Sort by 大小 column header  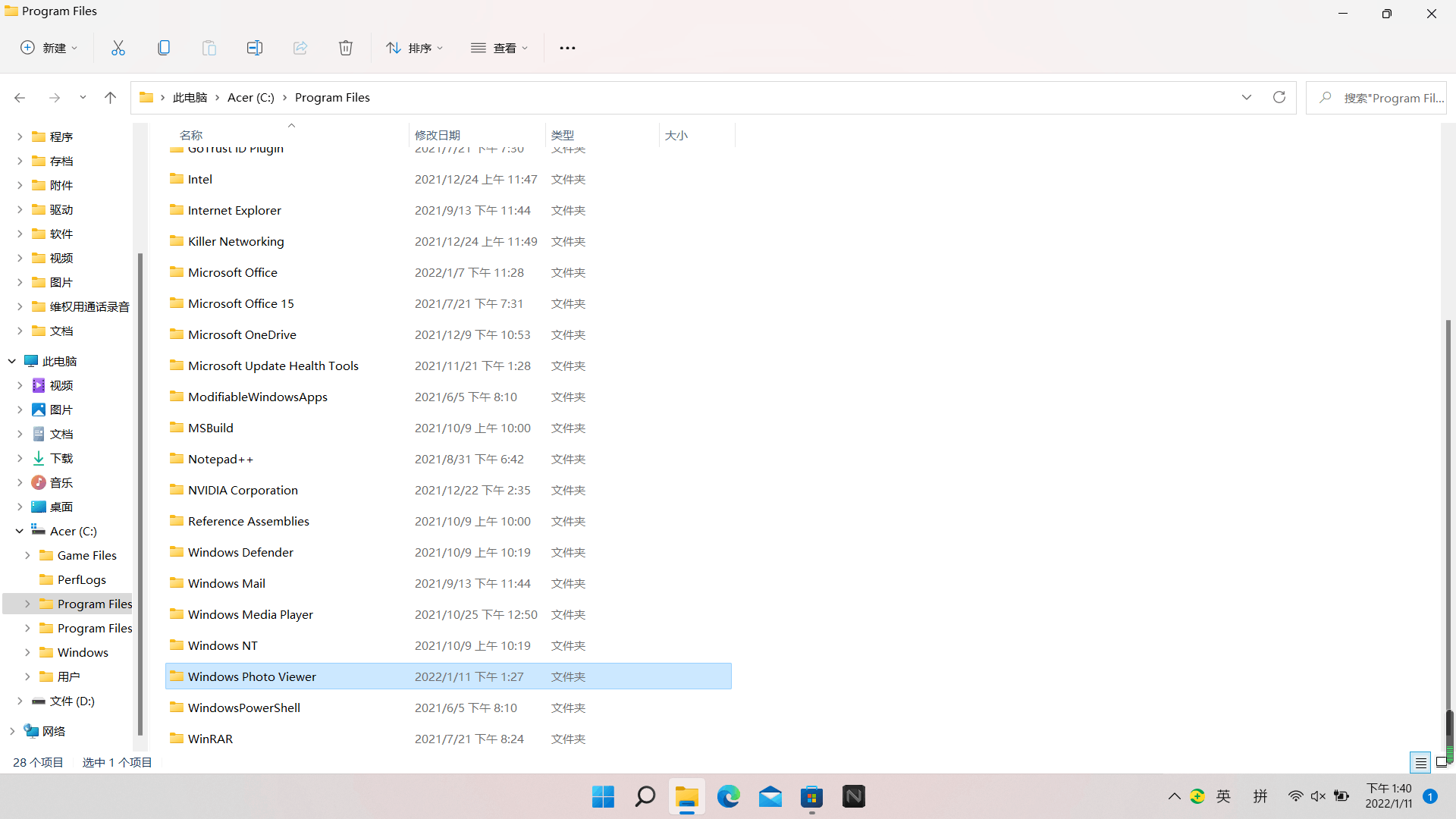(x=697, y=135)
